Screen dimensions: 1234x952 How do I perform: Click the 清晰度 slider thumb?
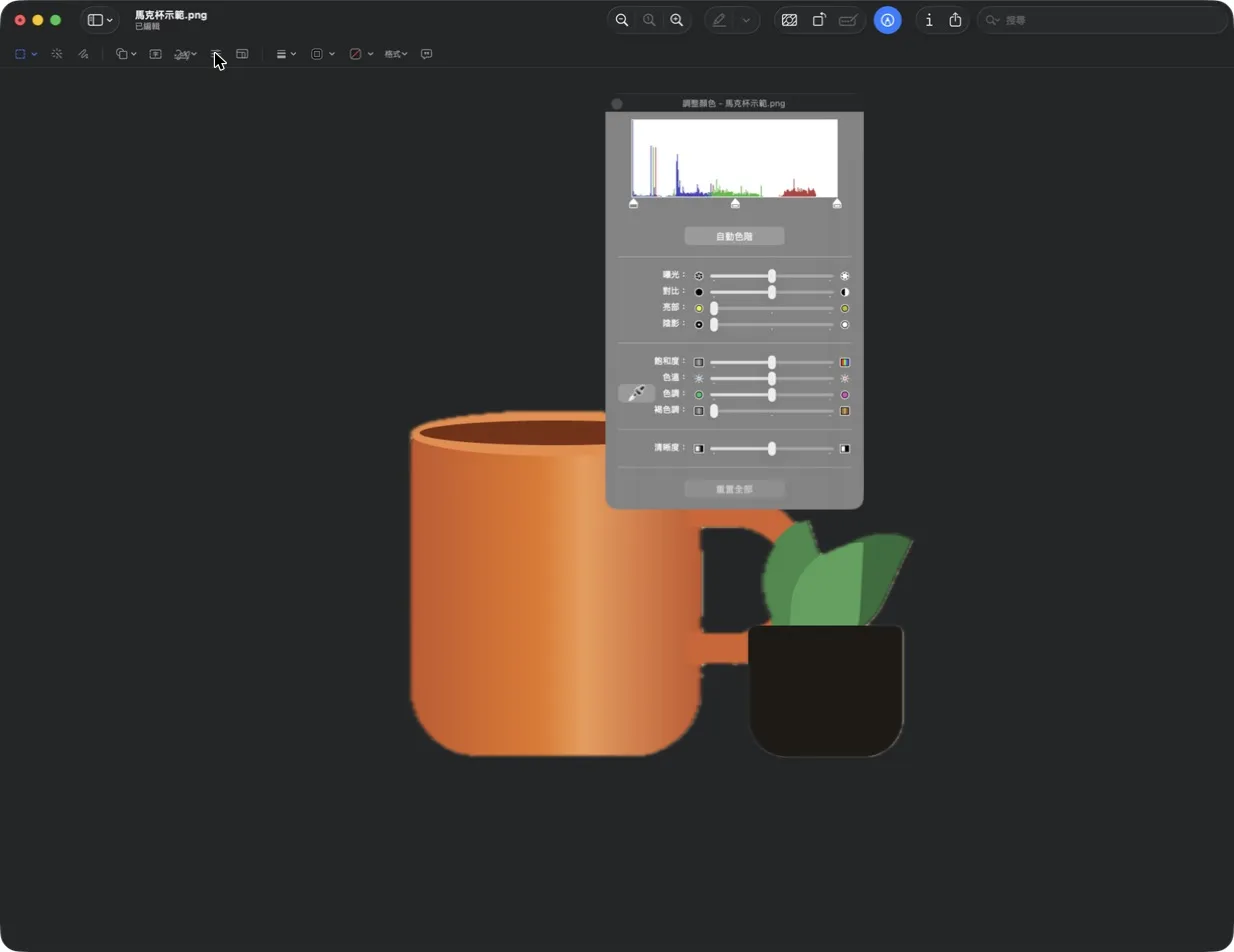[x=772, y=449]
